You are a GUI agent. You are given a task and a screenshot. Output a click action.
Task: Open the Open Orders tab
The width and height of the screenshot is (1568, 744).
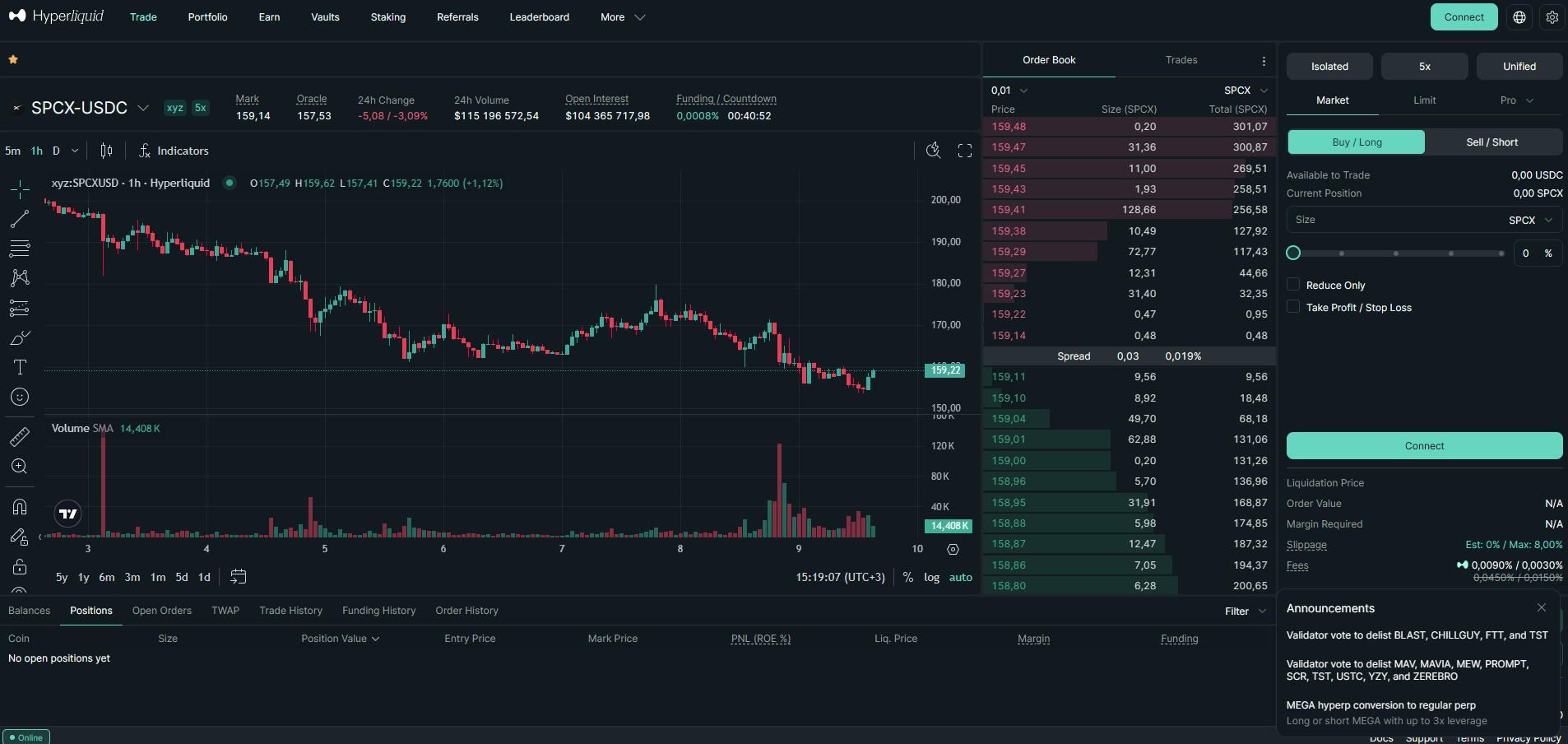pyautogui.click(x=161, y=611)
